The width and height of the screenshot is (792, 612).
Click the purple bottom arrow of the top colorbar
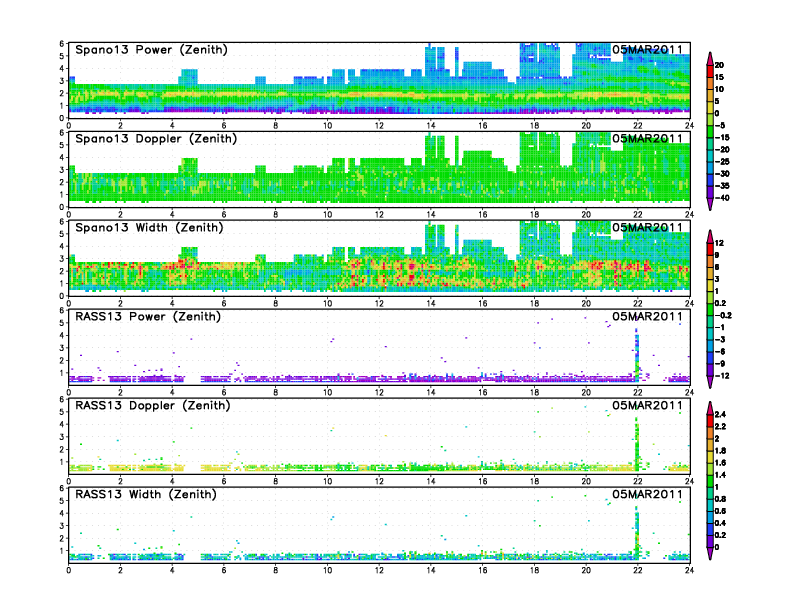pos(710,205)
